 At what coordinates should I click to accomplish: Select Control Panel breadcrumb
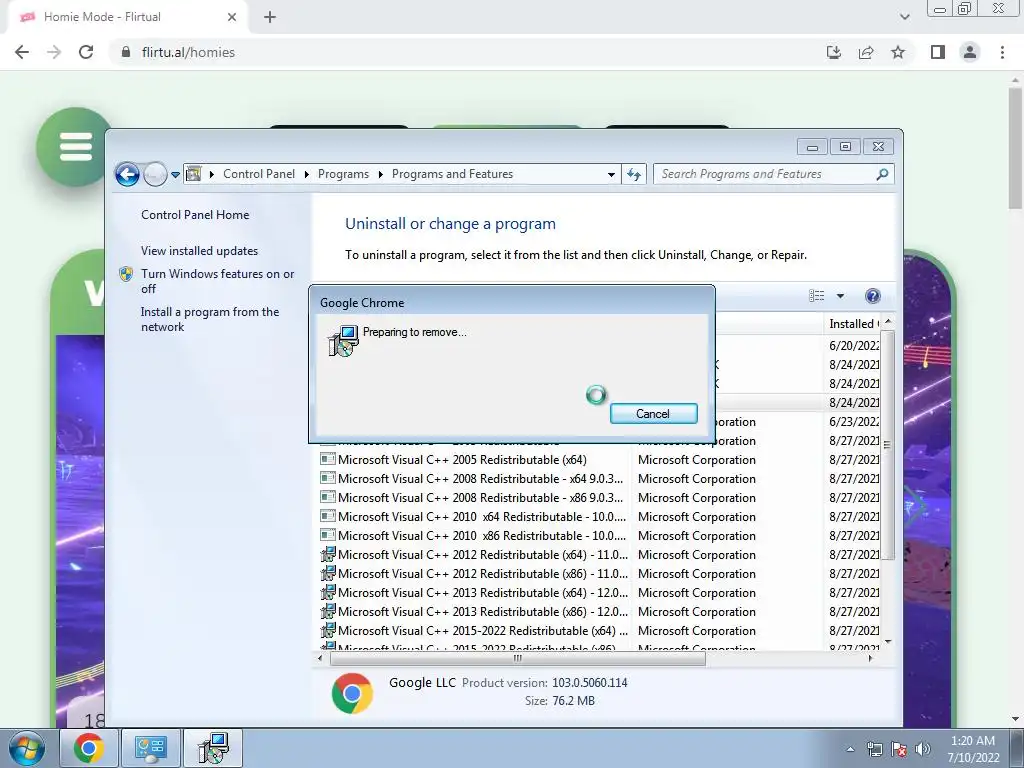point(259,174)
